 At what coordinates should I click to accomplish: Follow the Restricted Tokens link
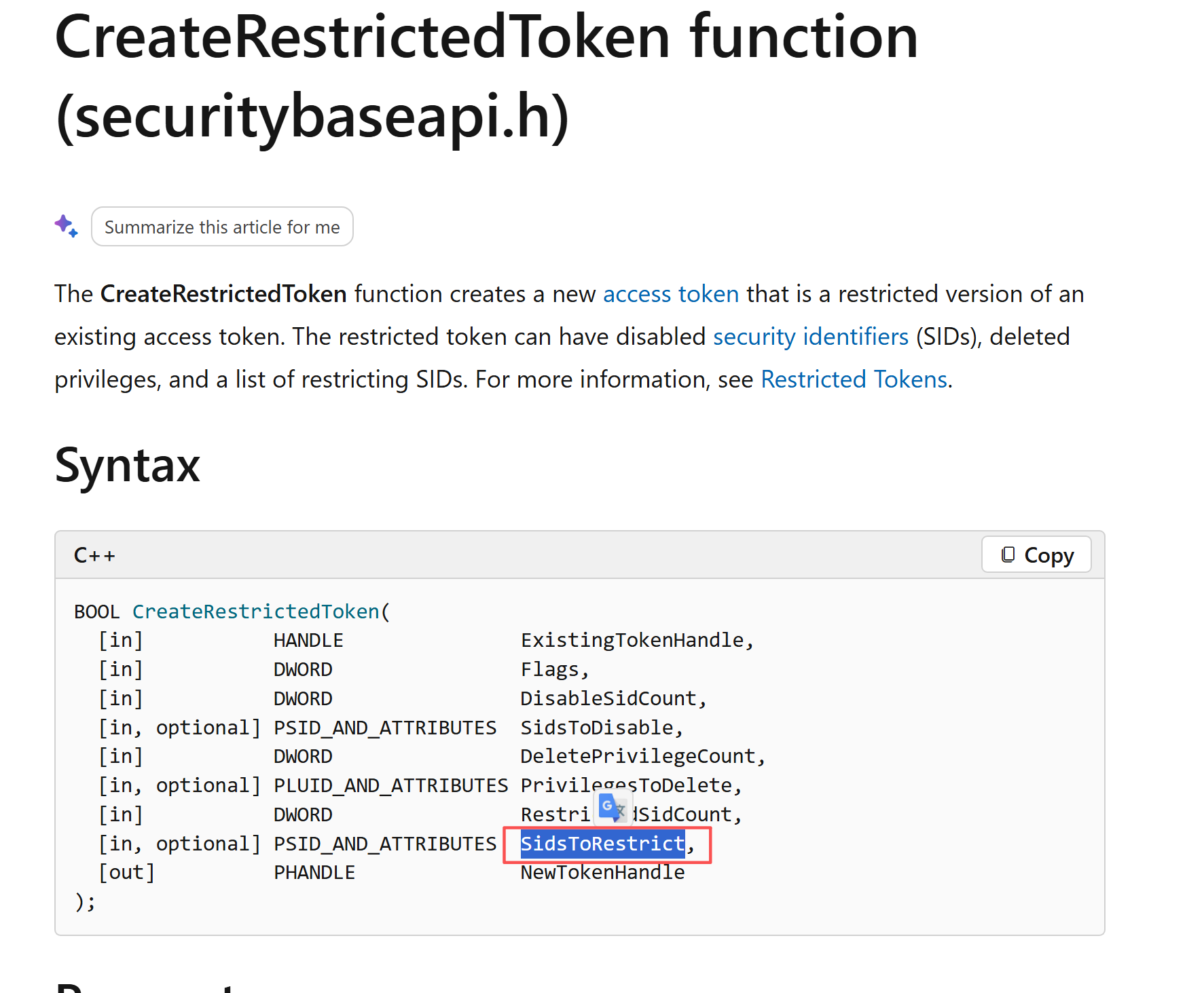[x=854, y=379]
